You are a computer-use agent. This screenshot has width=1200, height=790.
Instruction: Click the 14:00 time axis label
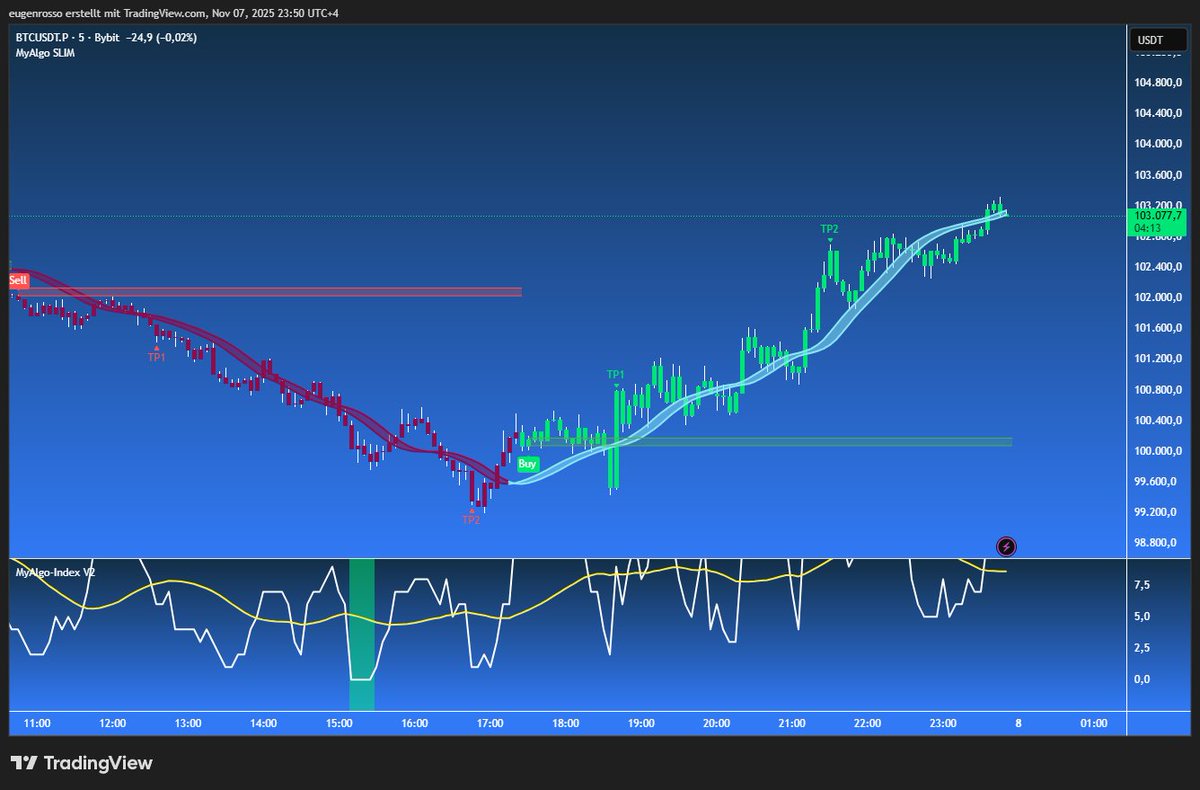coord(263,723)
